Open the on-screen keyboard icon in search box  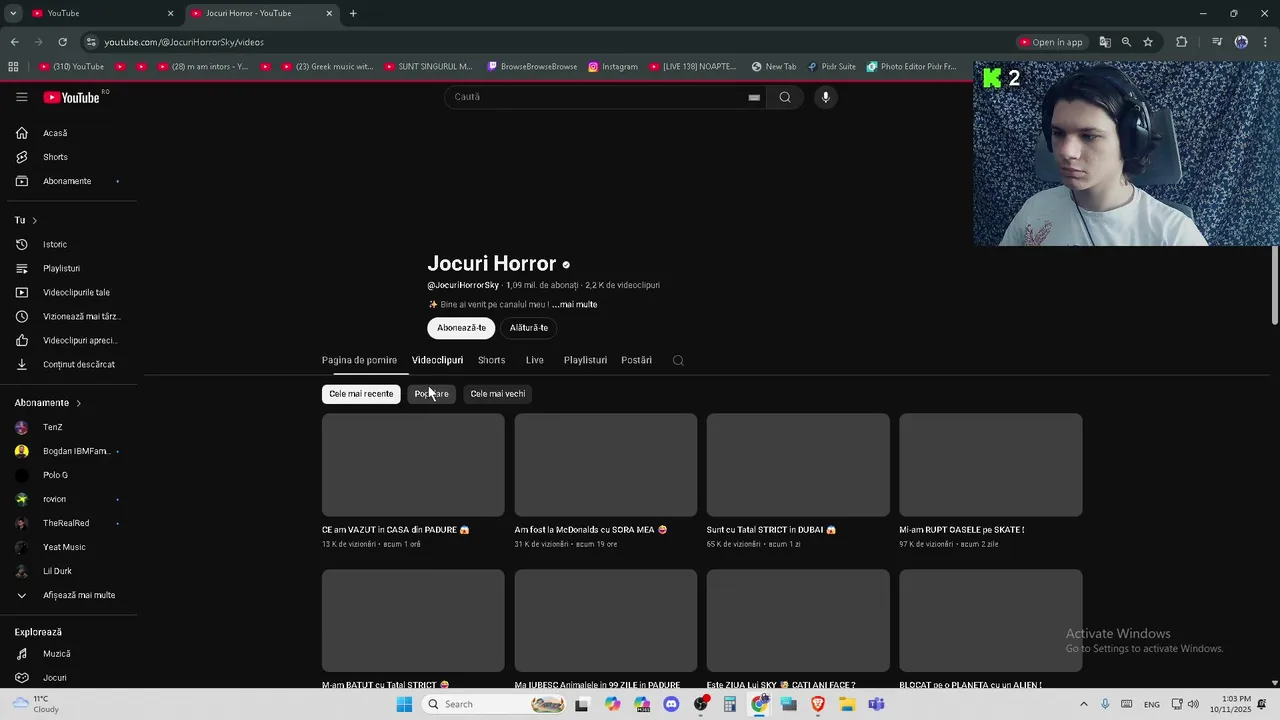click(754, 97)
